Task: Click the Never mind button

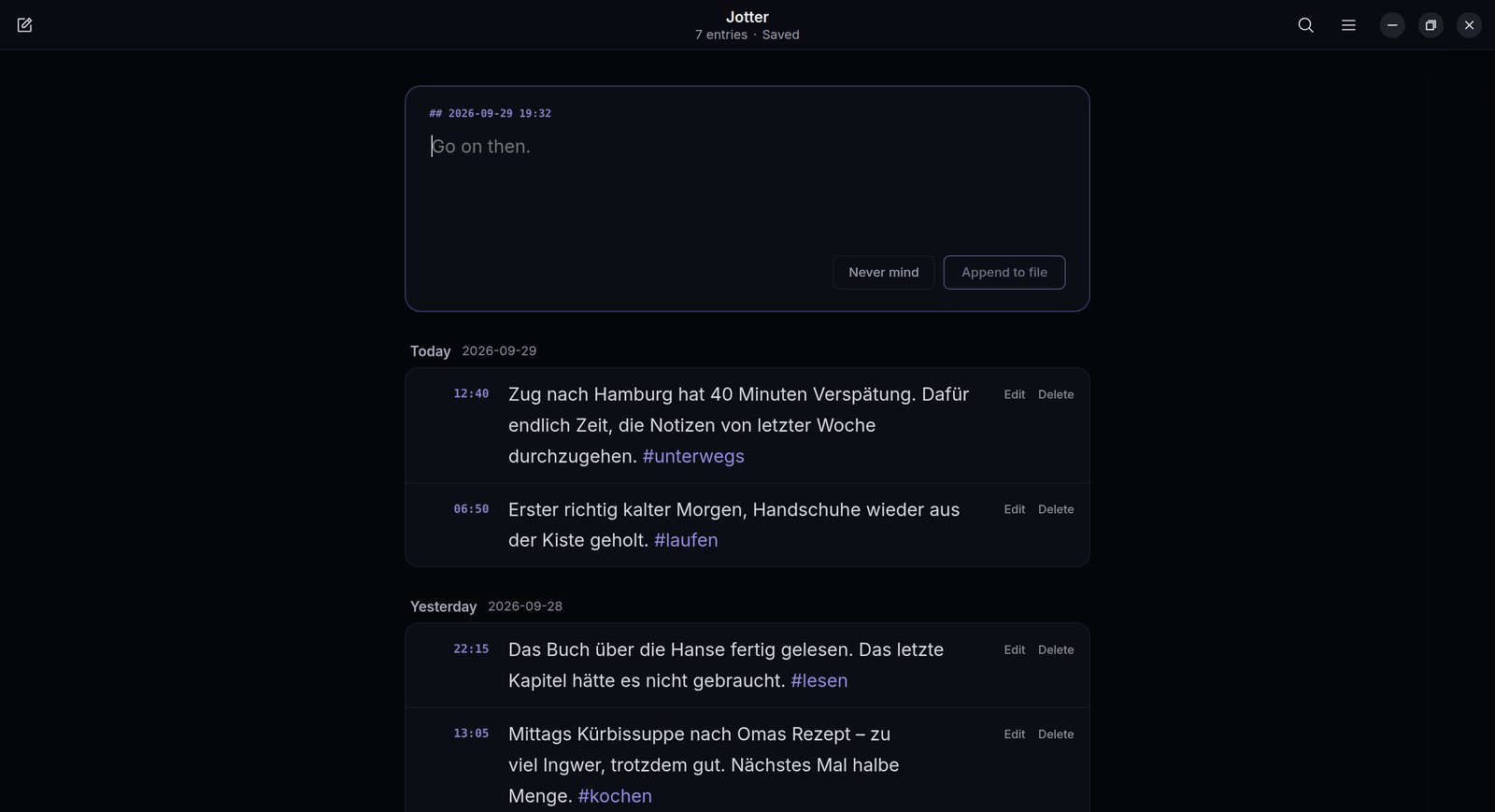Action: 884,272
